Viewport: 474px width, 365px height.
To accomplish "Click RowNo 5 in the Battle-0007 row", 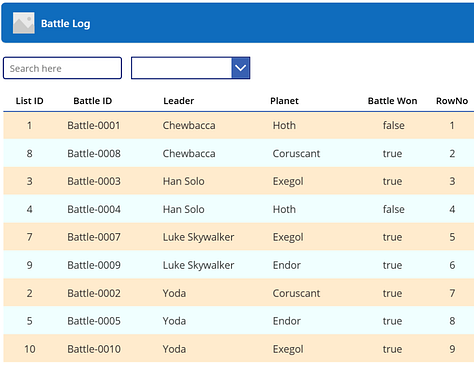I will click(x=452, y=237).
